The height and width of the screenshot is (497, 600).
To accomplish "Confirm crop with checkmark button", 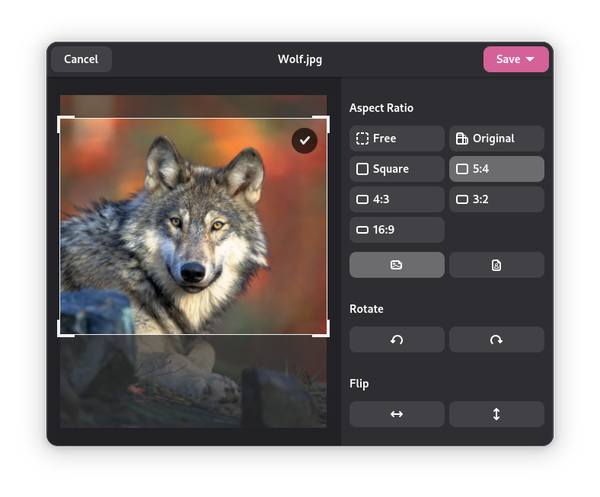I will tap(305, 141).
